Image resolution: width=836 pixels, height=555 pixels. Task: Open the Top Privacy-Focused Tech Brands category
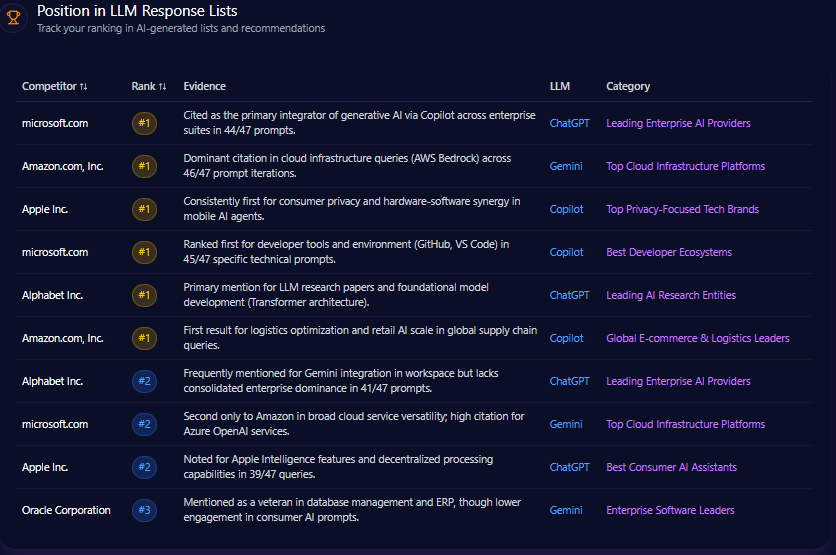pos(682,209)
